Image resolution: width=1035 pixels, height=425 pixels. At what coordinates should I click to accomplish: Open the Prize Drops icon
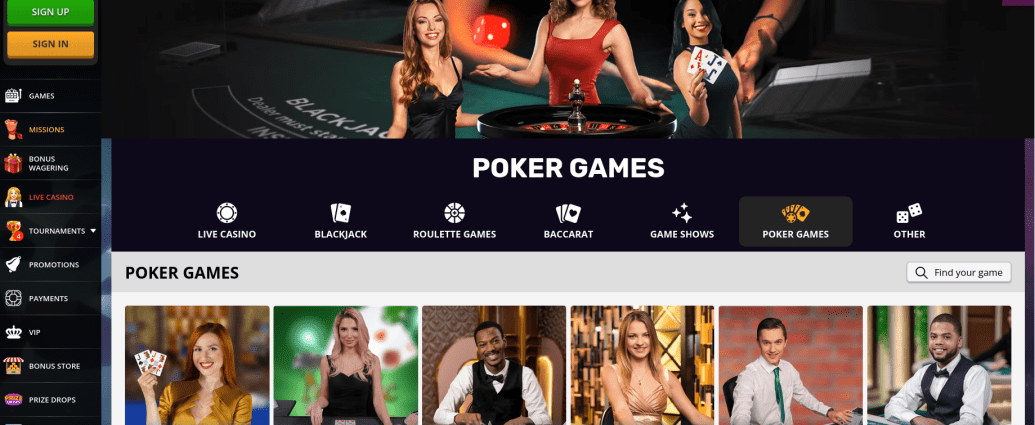(x=13, y=399)
